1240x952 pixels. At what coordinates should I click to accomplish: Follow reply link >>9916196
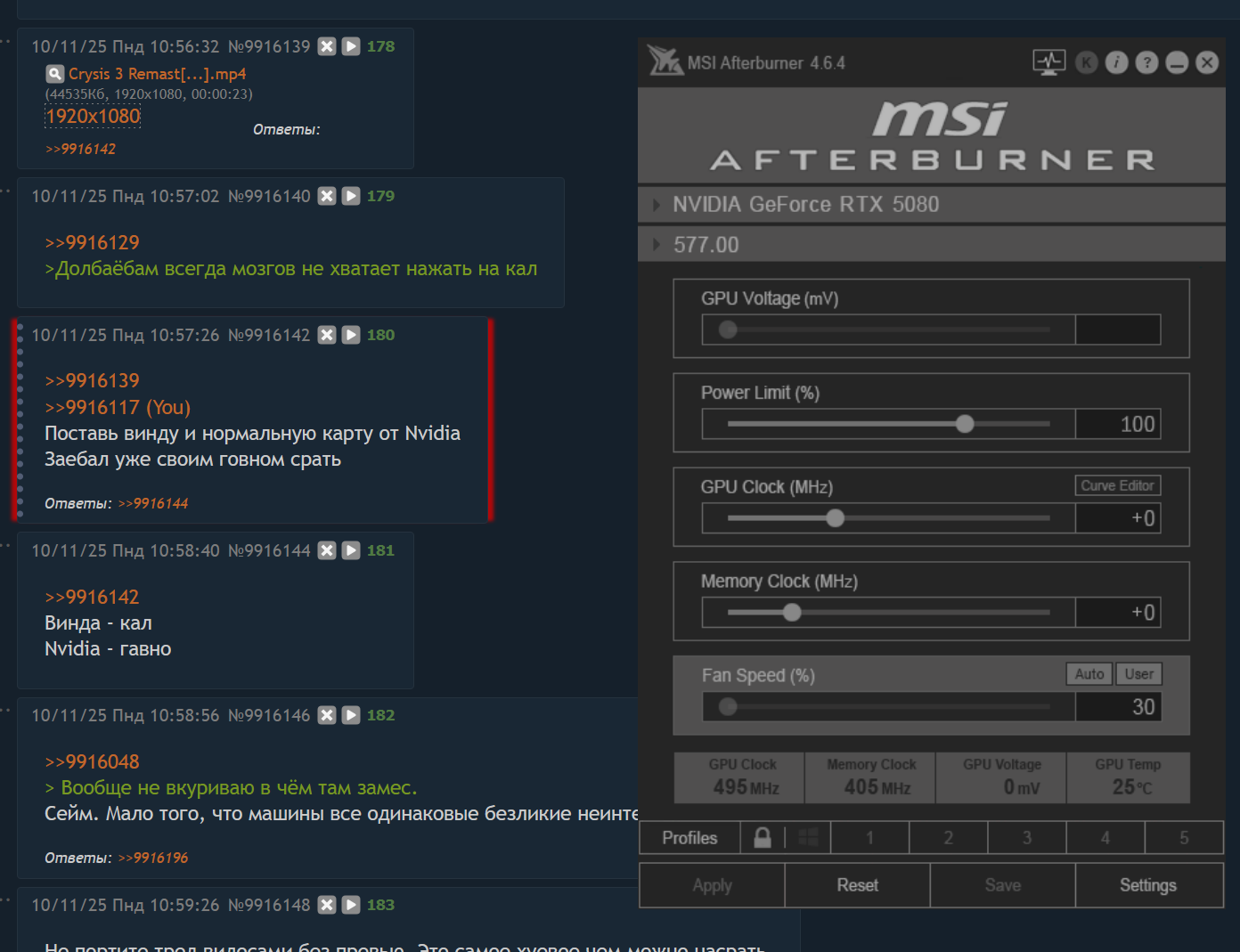coord(153,858)
